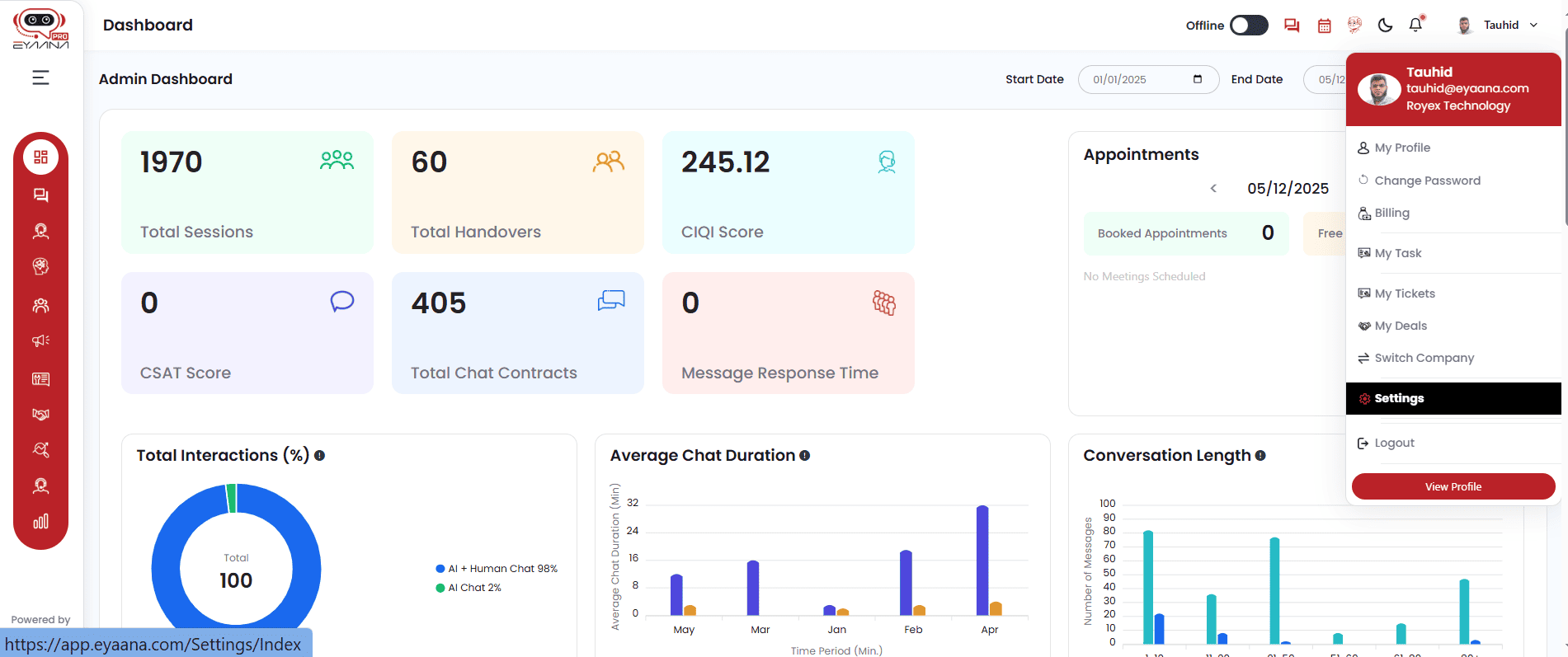
Task: Click the View Profile button
Action: (1453, 486)
